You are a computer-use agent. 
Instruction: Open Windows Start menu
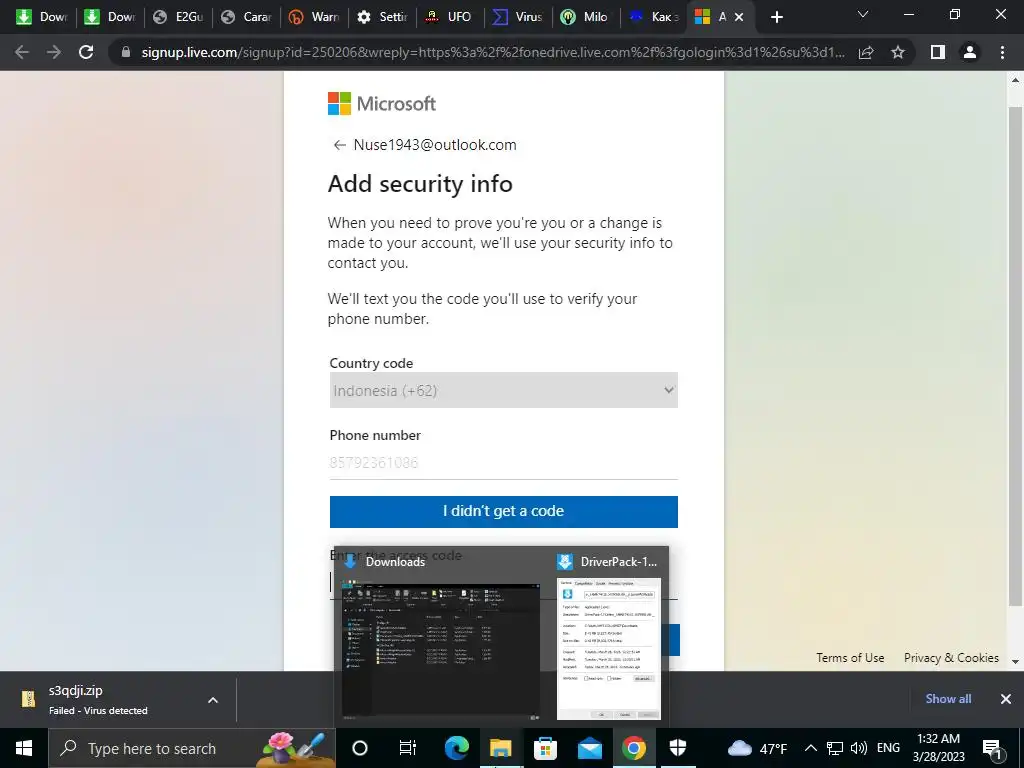click(x=24, y=748)
